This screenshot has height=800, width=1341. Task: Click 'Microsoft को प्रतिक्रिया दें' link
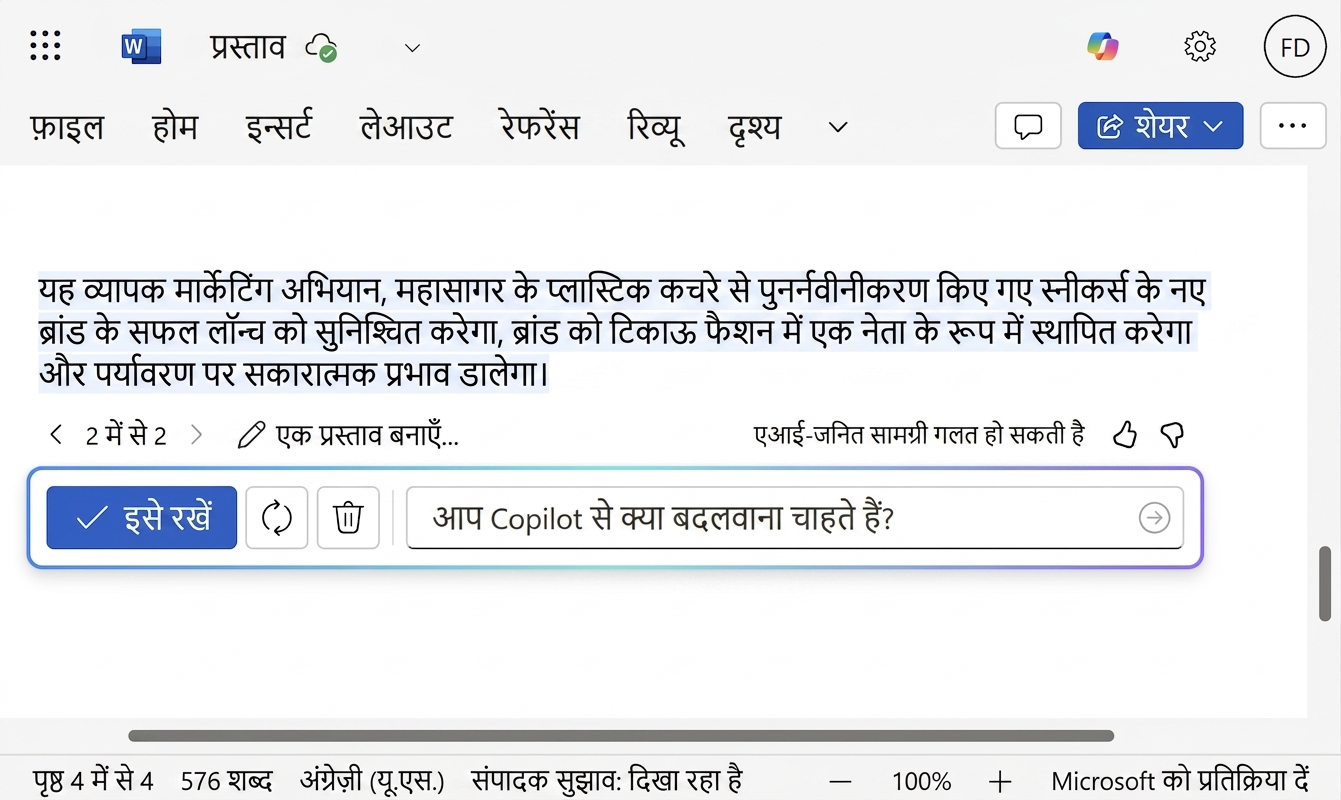[x=1181, y=781]
